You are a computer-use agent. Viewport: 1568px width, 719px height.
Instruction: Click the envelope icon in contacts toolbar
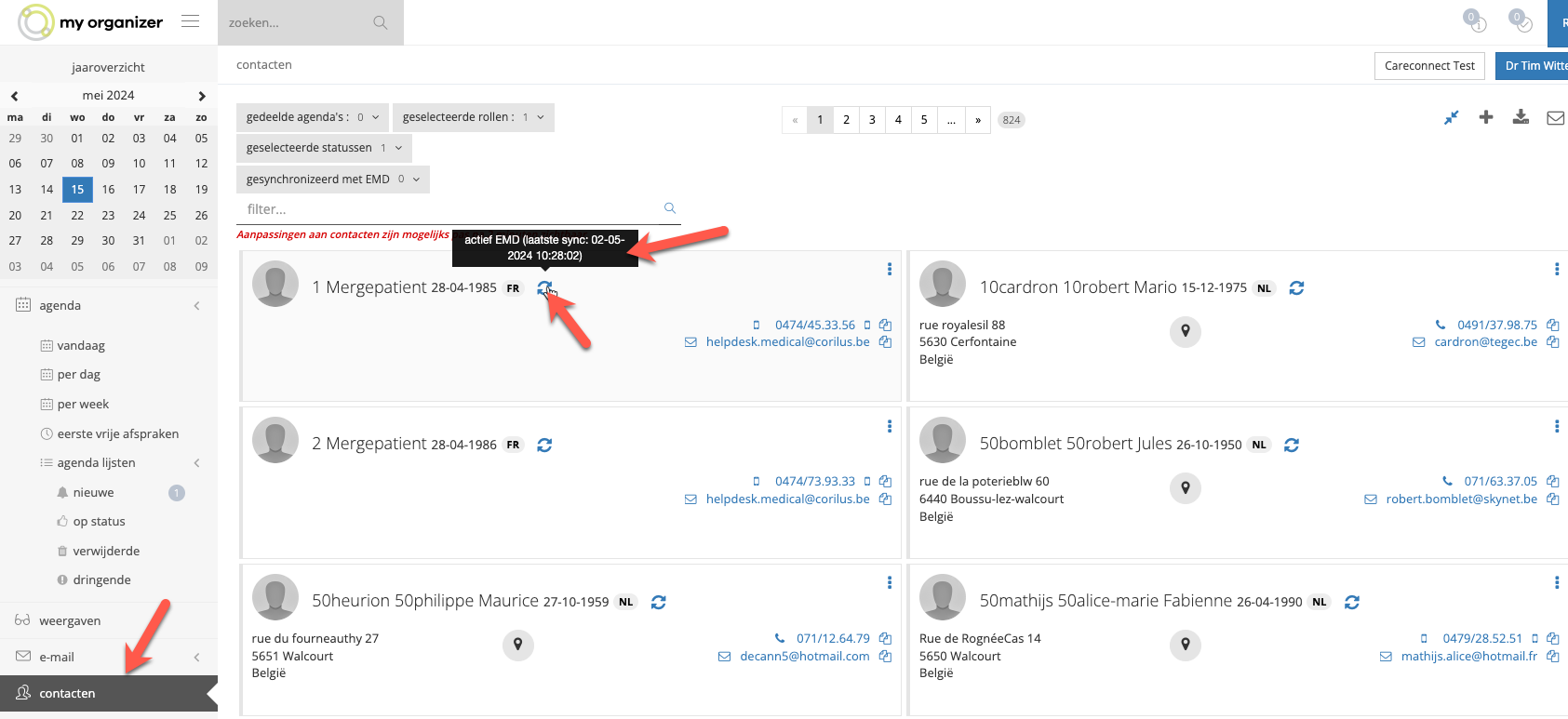tap(1555, 118)
